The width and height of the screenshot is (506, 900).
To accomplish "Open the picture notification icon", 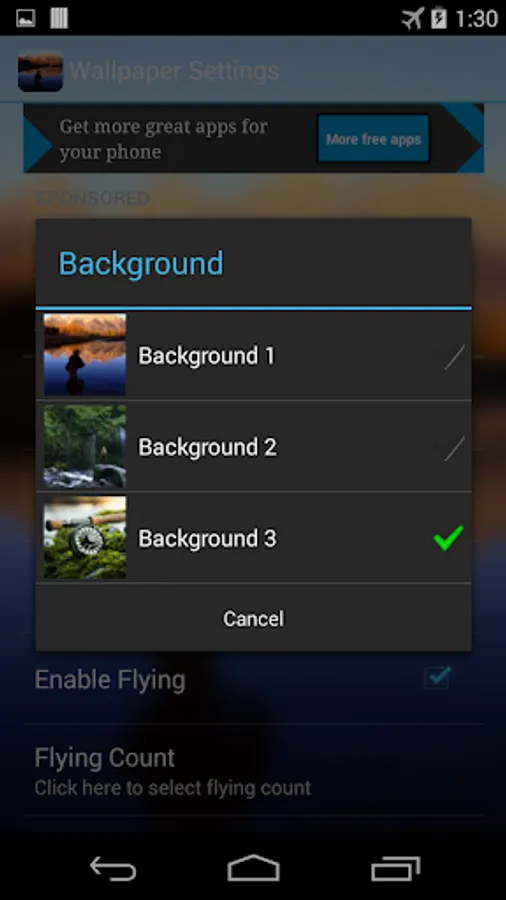I will click(x=26, y=18).
